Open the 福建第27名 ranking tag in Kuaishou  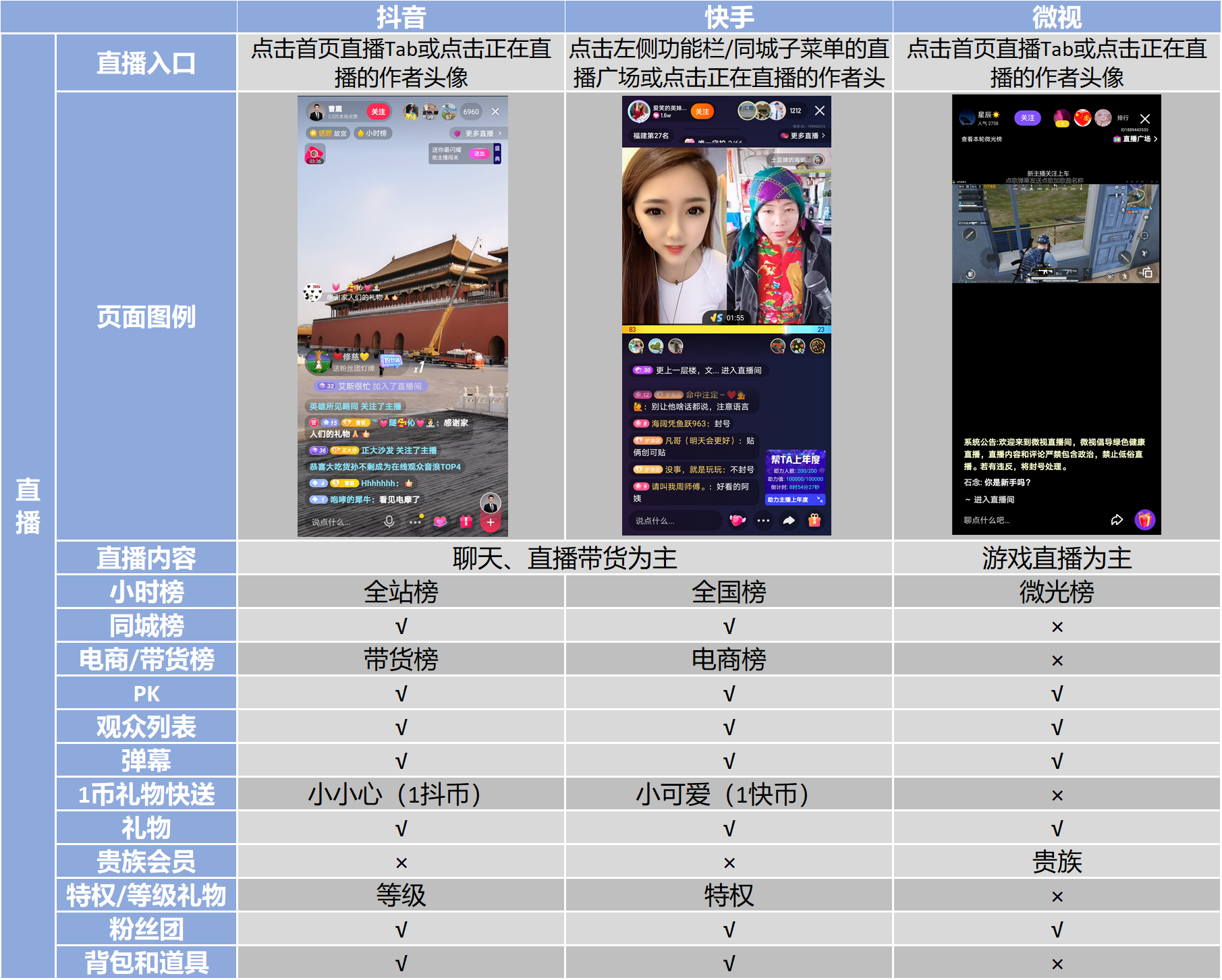point(650,136)
